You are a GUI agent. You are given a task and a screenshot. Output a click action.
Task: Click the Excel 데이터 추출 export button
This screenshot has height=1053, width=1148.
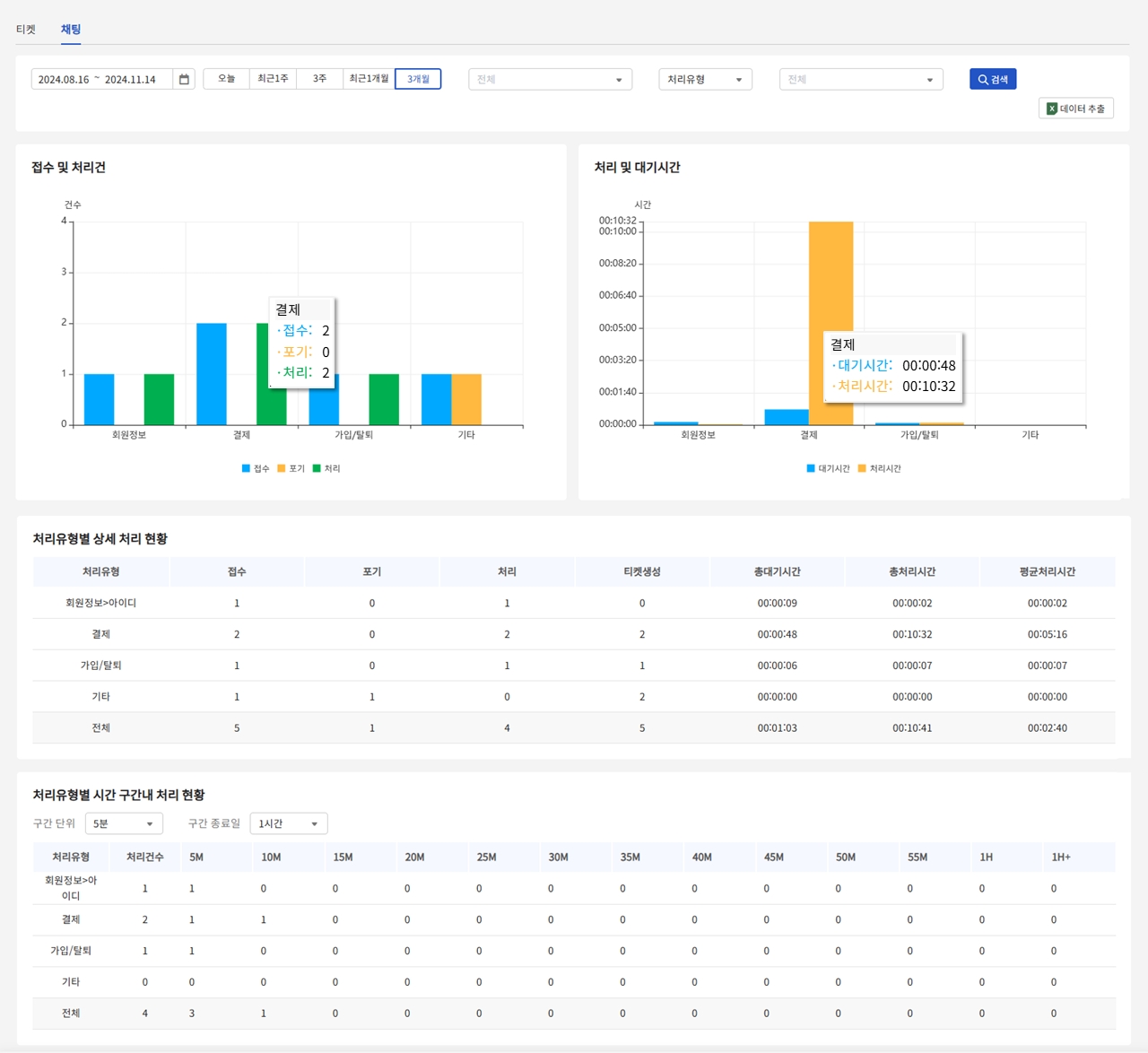[x=1075, y=109]
